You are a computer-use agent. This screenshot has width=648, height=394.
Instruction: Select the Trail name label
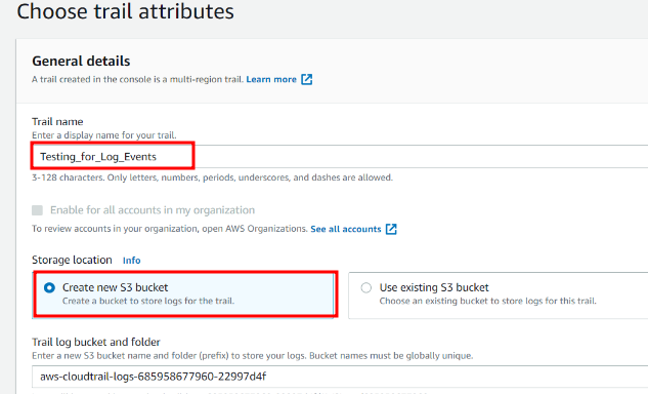(57, 122)
